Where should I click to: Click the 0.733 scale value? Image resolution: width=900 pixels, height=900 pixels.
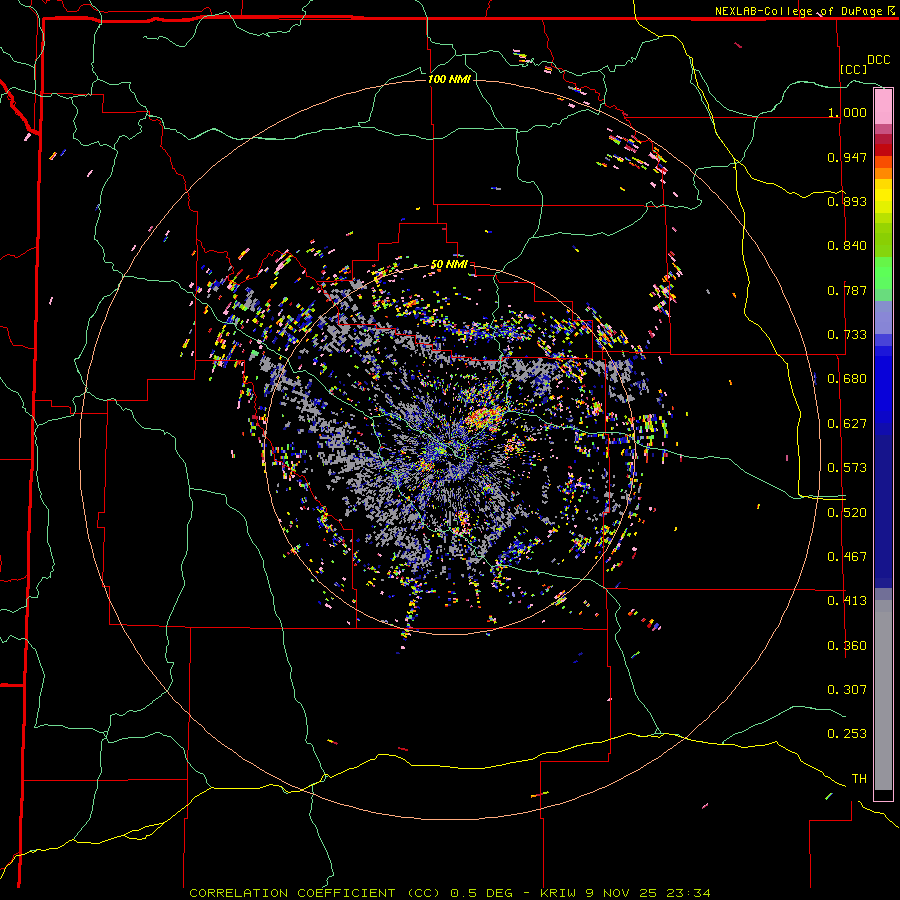847,335
